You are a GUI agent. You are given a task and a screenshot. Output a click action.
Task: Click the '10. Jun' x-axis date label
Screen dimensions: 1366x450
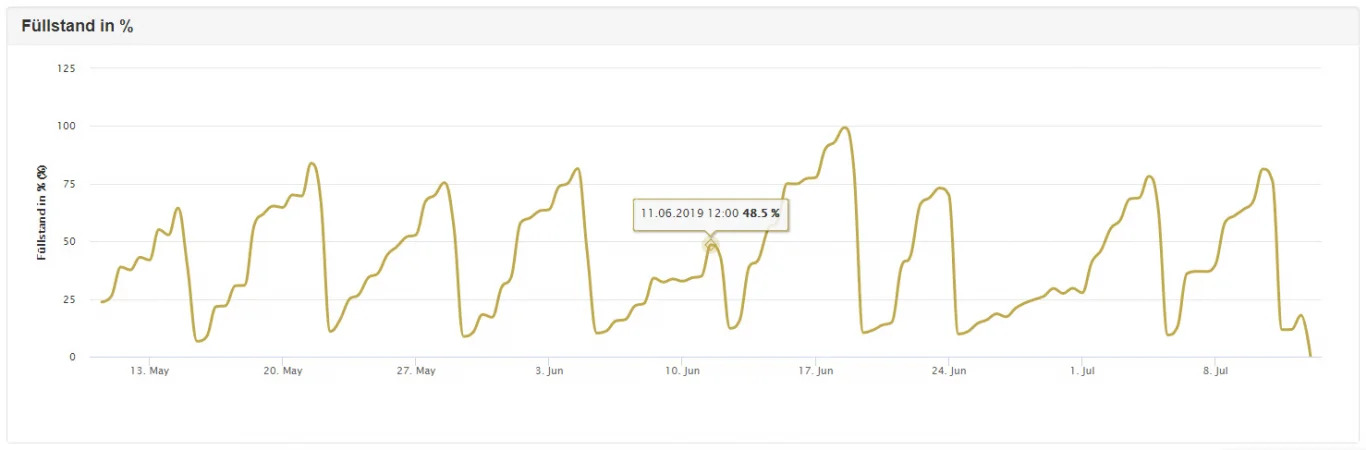pyautogui.click(x=682, y=371)
